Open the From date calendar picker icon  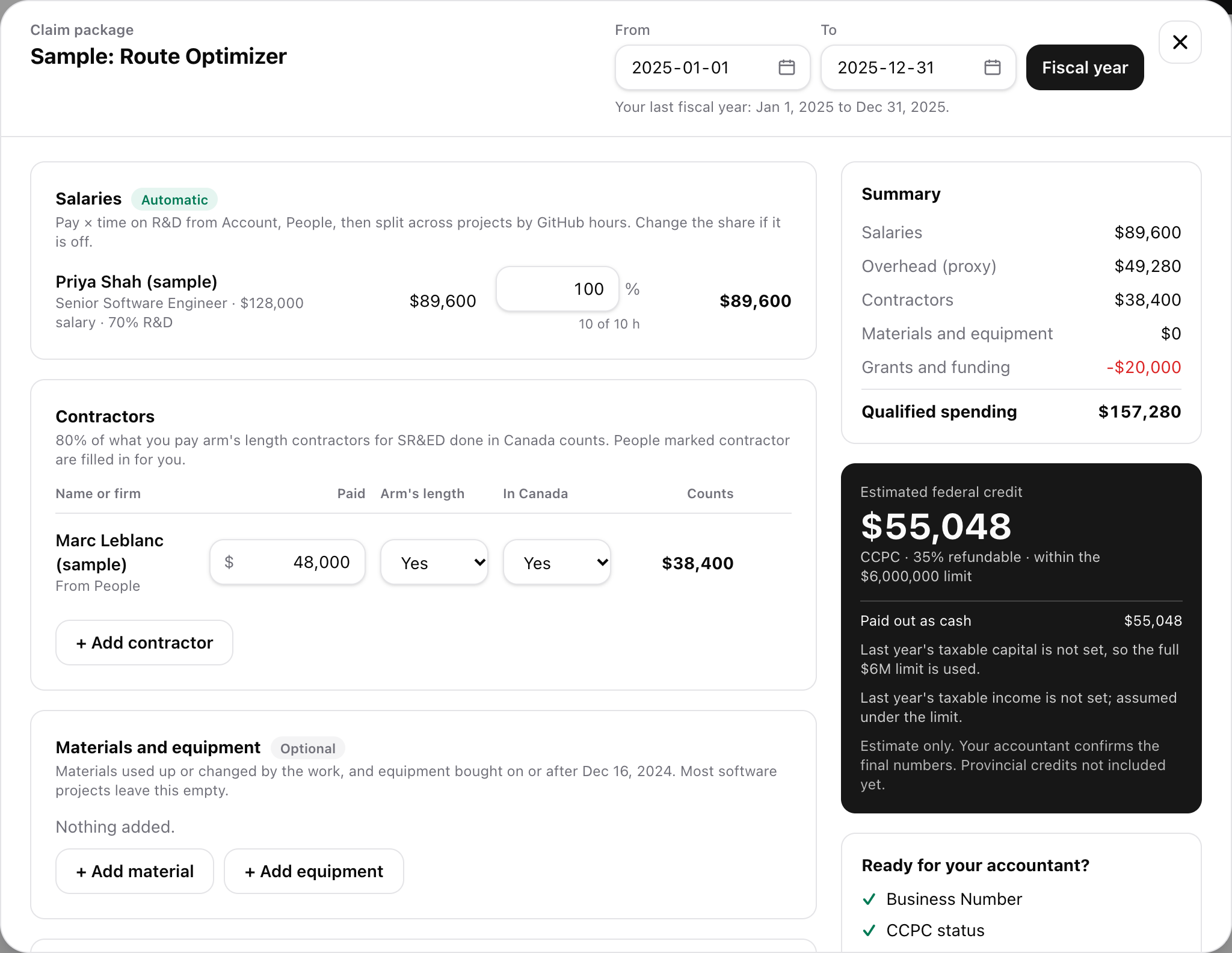(x=786, y=67)
